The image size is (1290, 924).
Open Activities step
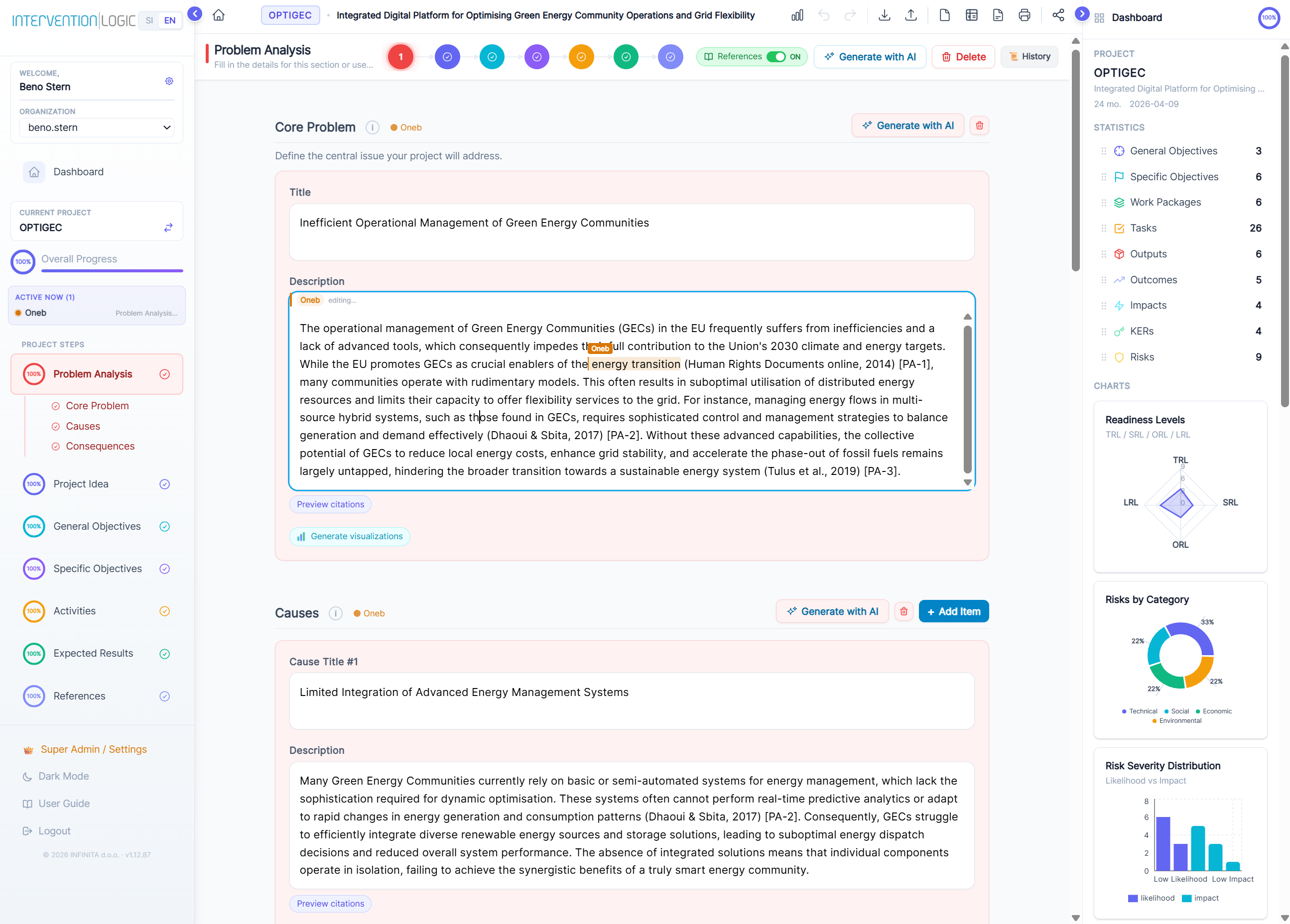[x=97, y=611]
